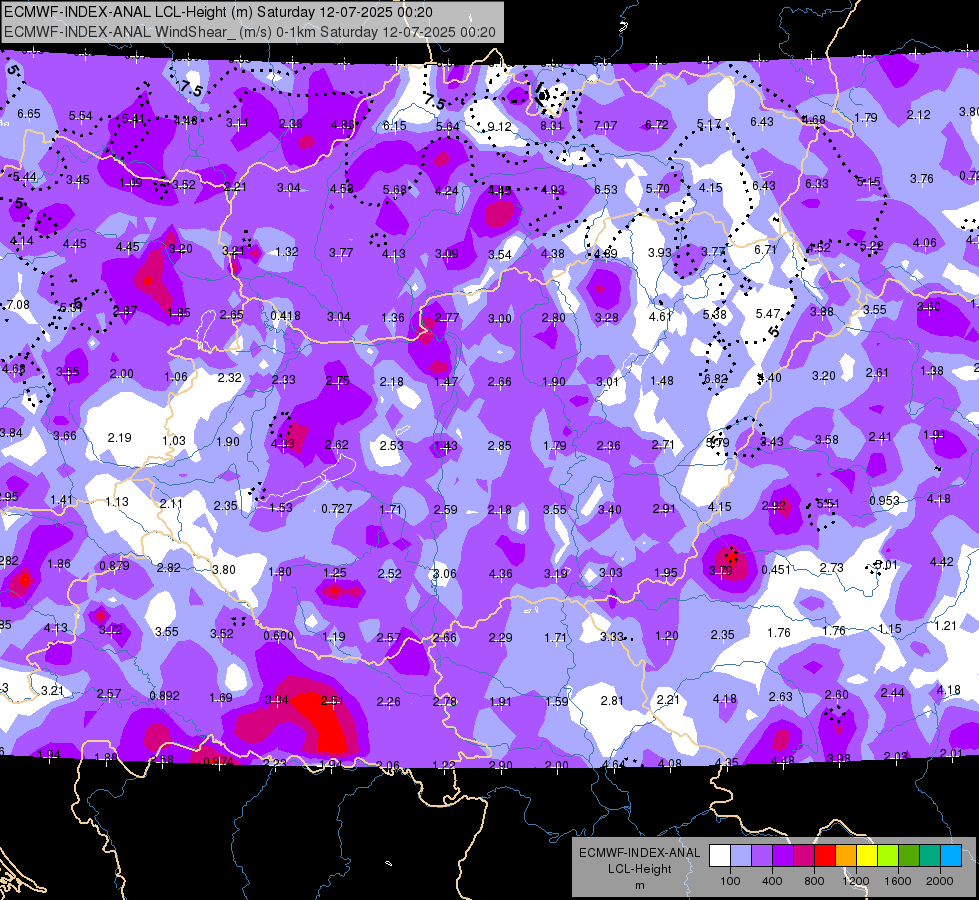Click the wind shear value 5.47
979x900 pixels.
pyautogui.click(x=768, y=314)
